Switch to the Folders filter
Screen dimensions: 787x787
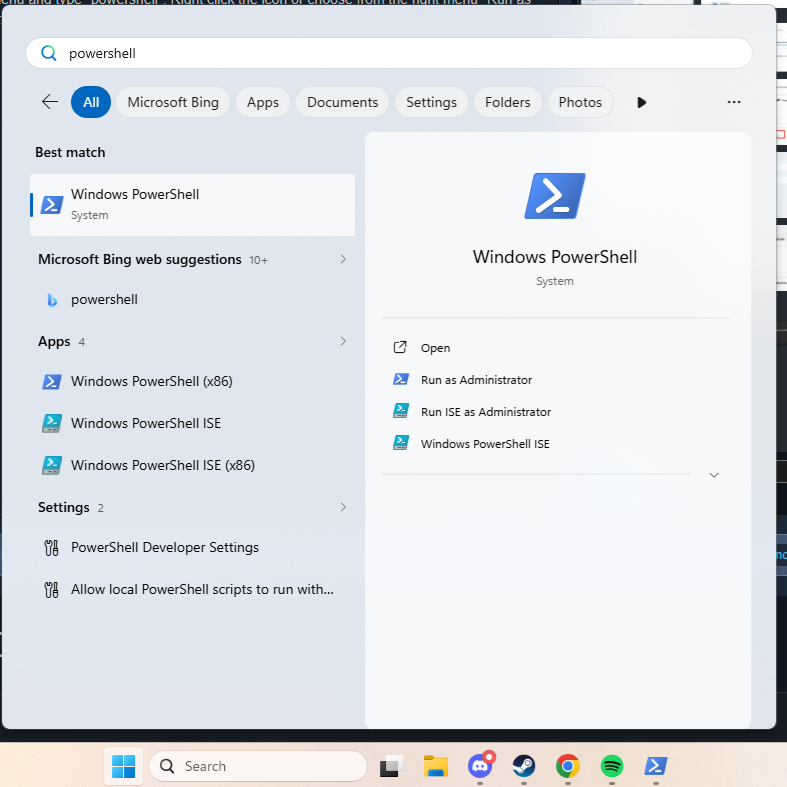(x=507, y=102)
